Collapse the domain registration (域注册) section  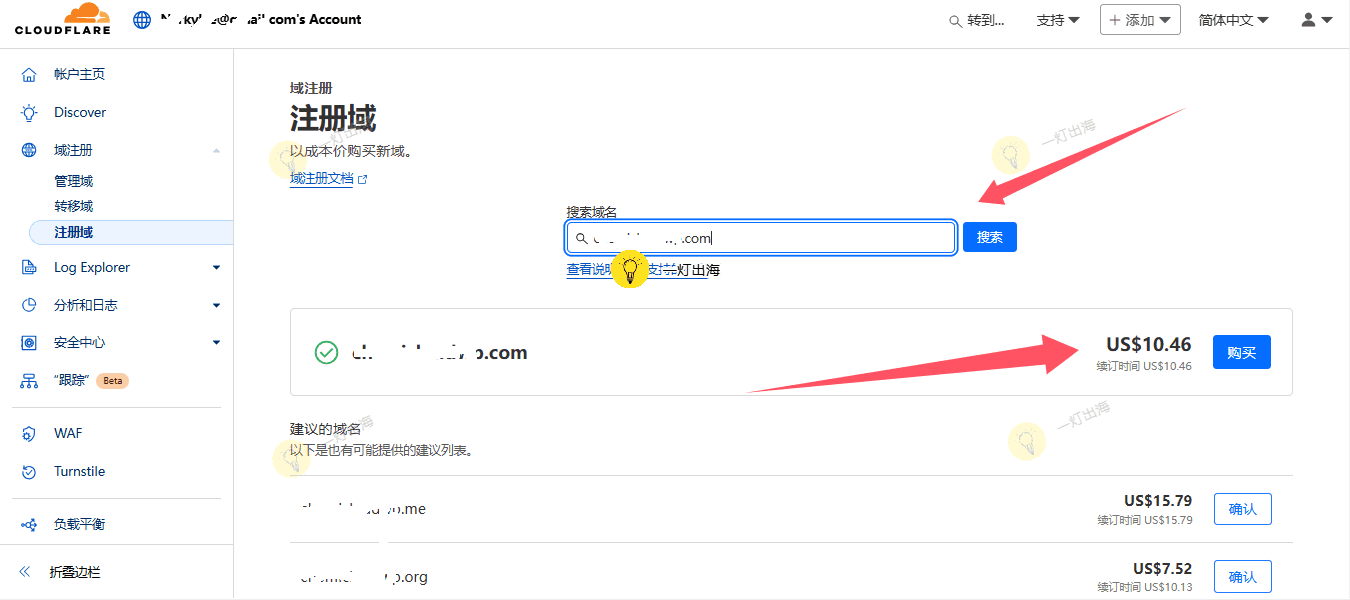point(216,151)
